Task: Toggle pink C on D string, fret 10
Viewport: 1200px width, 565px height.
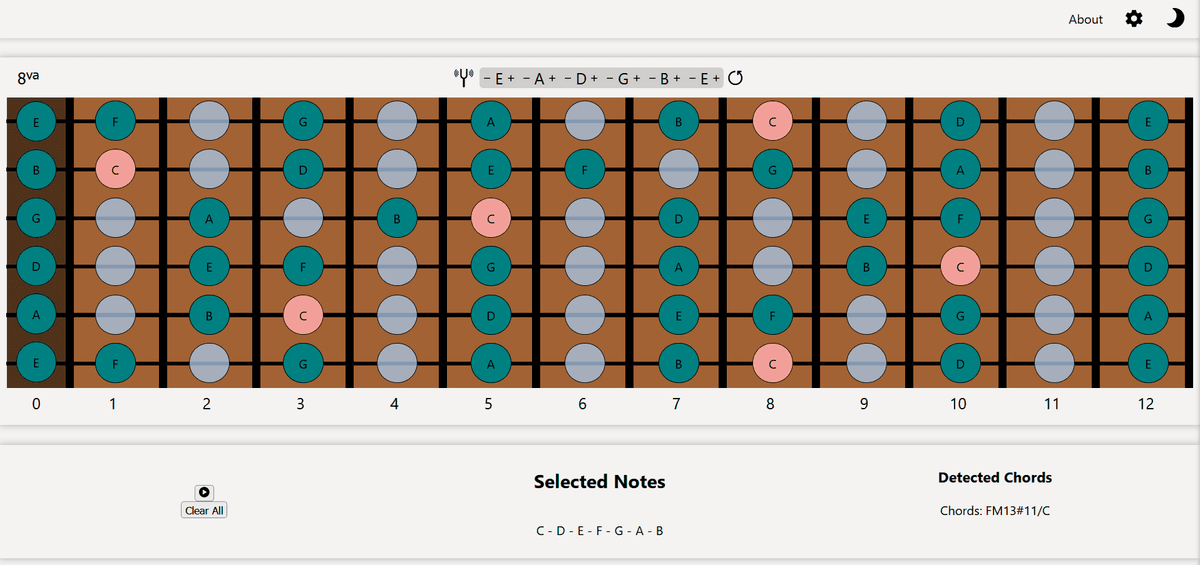Action: pos(960,266)
